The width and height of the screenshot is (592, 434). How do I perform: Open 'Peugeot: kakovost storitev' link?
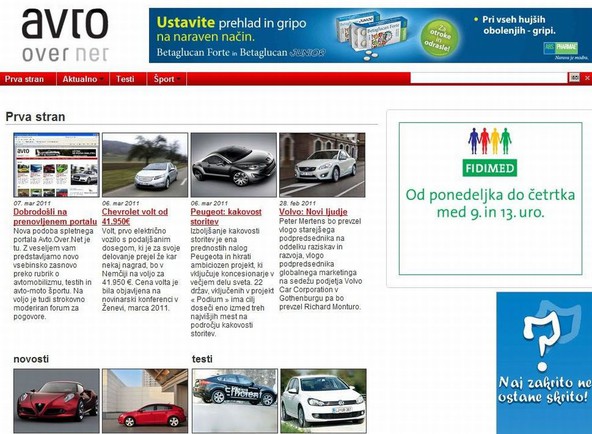226,217
